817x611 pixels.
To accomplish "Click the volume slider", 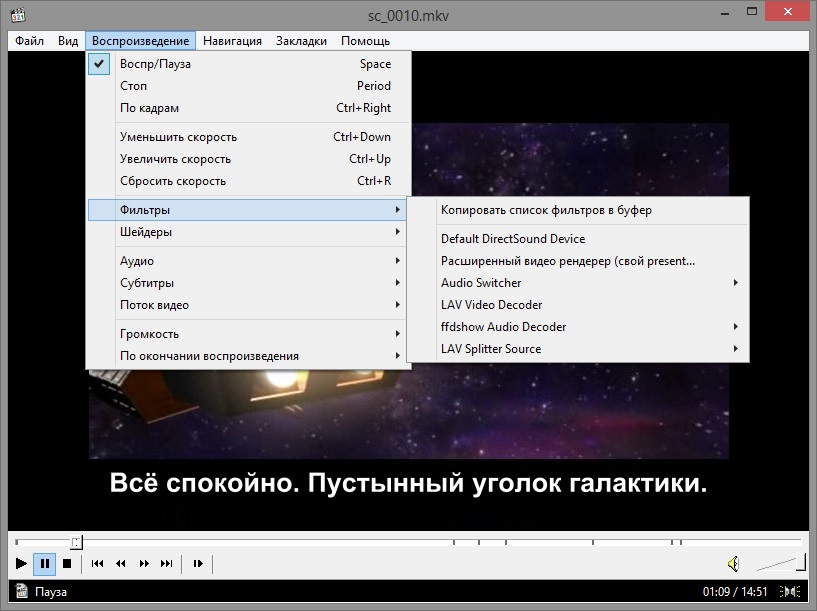I will coord(778,564).
